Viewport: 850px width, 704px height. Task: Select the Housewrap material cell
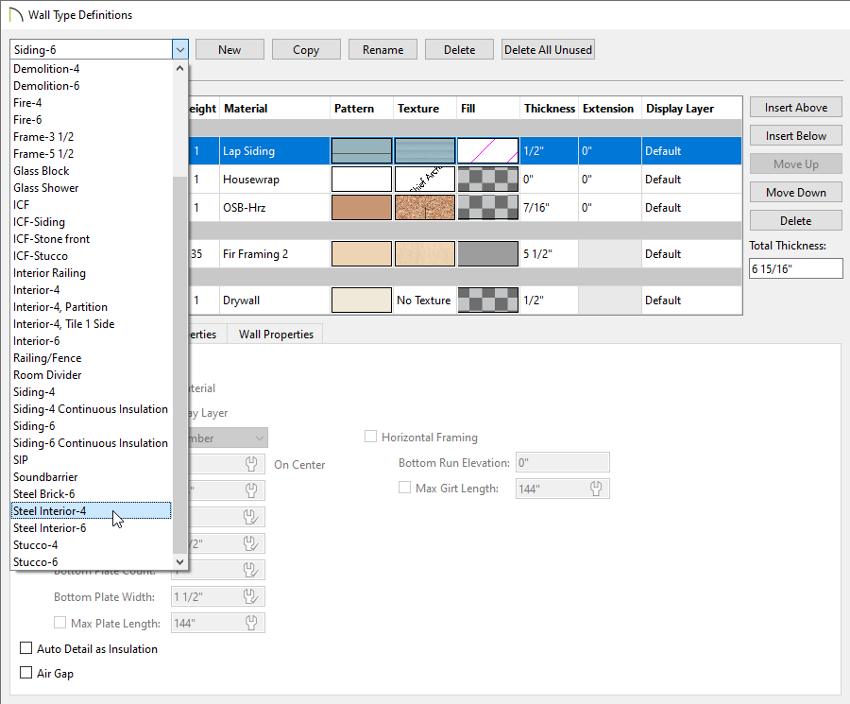click(275, 179)
